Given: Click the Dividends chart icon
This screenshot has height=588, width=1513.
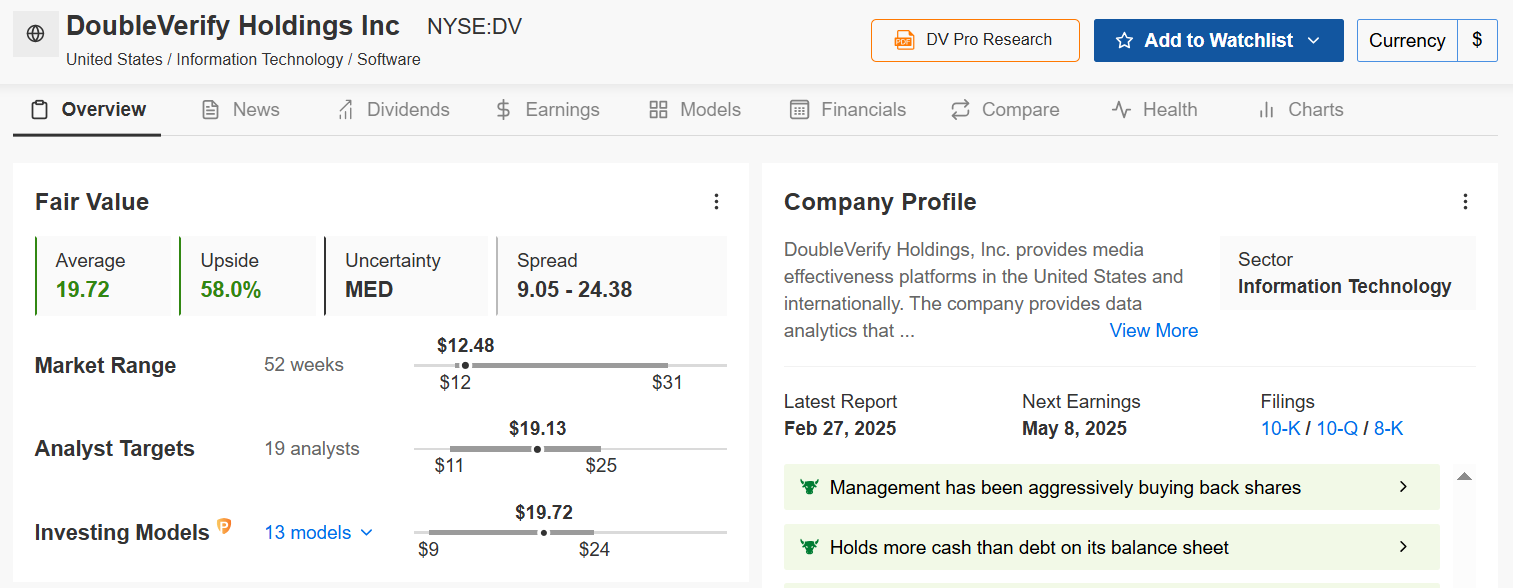Looking at the screenshot, I should [x=345, y=110].
